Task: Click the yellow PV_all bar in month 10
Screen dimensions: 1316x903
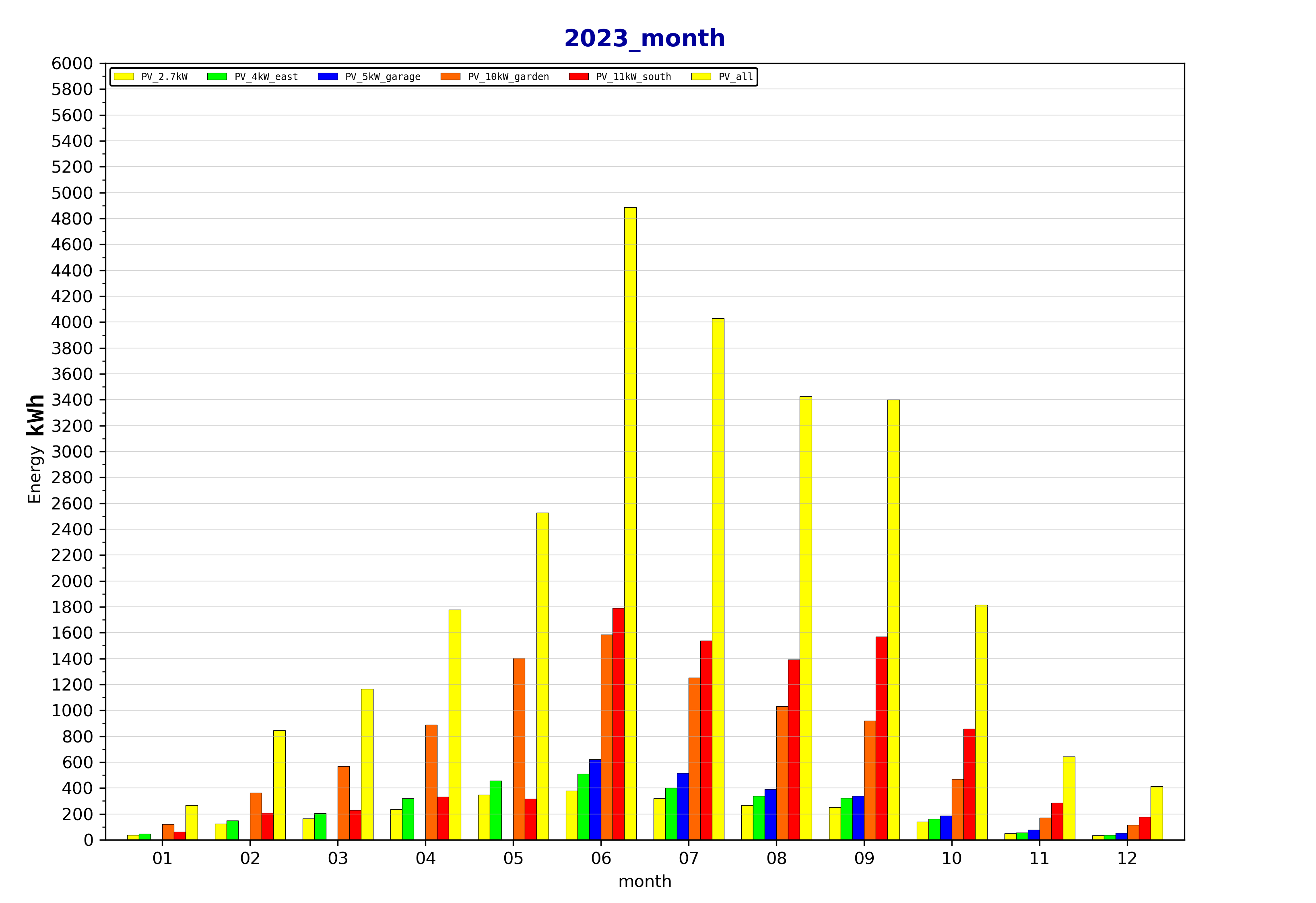Action: click(981, 722)
